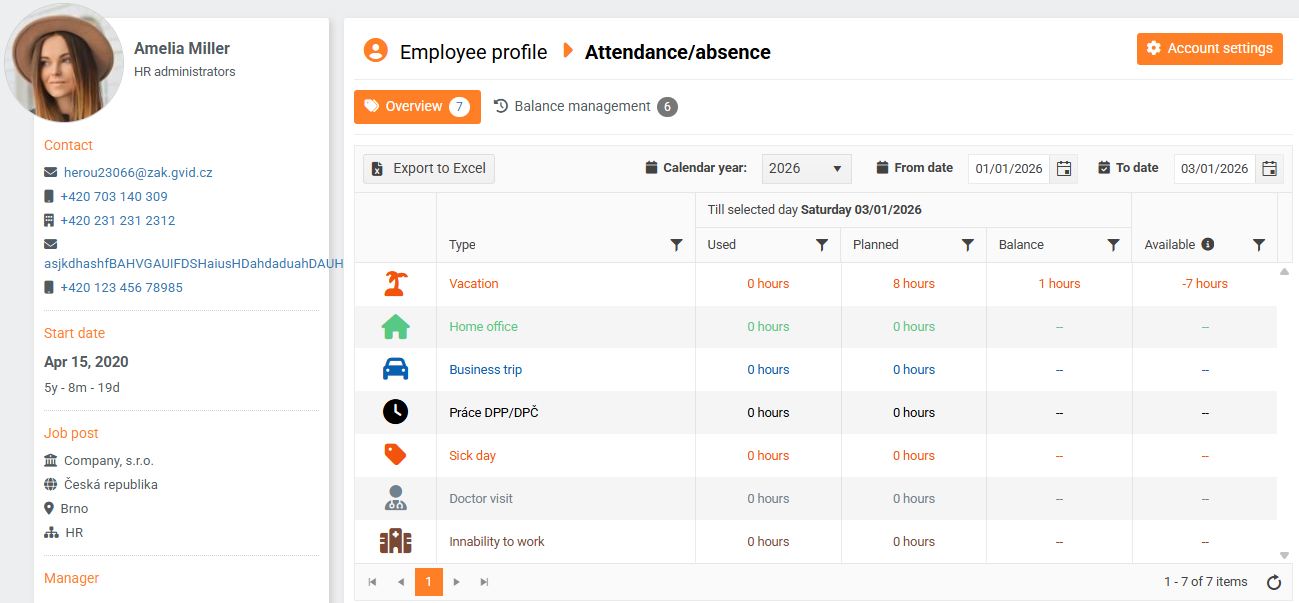
Task: Click the Sick day tag icon
Action: point(395,455)
